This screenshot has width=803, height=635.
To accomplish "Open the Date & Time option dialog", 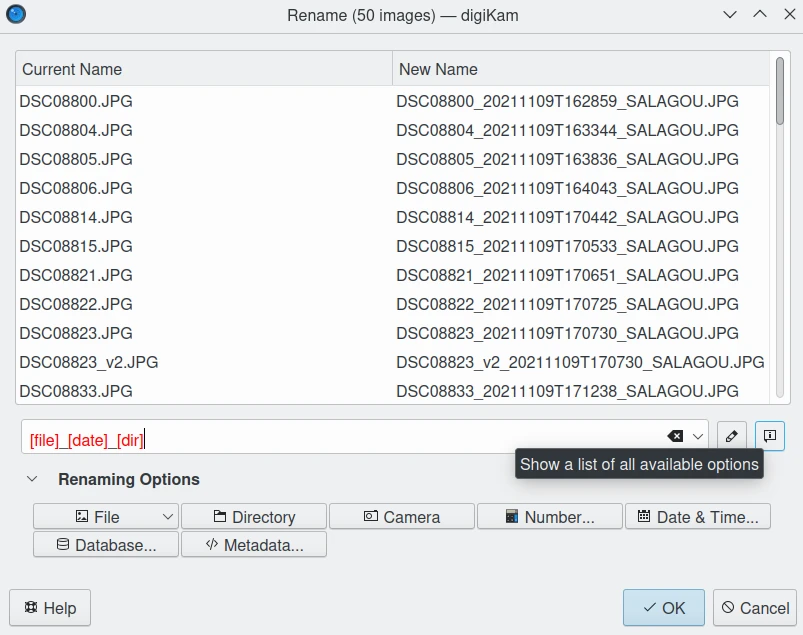I will click(x=698, y=517).
